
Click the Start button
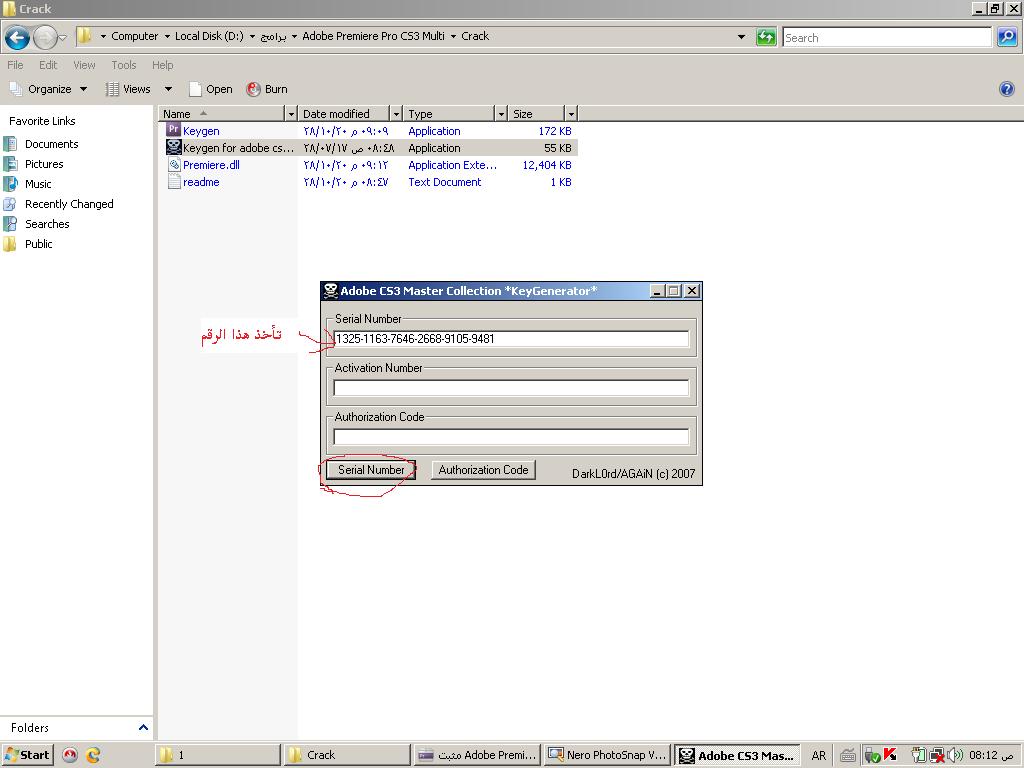point(27,755)
